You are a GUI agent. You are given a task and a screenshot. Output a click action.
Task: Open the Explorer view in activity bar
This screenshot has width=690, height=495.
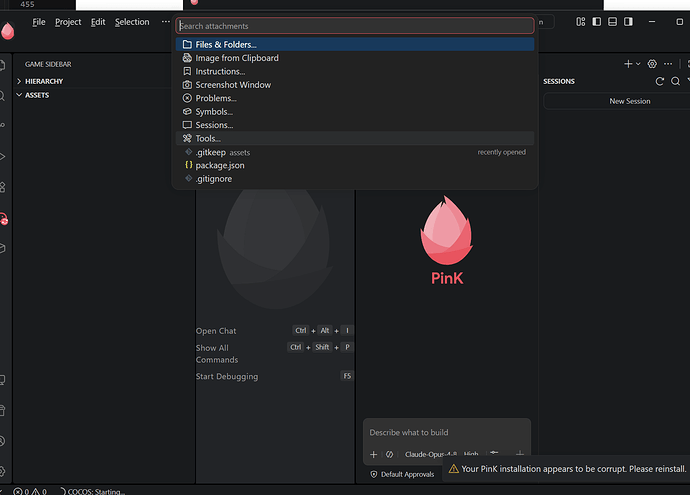coord(2,66)
